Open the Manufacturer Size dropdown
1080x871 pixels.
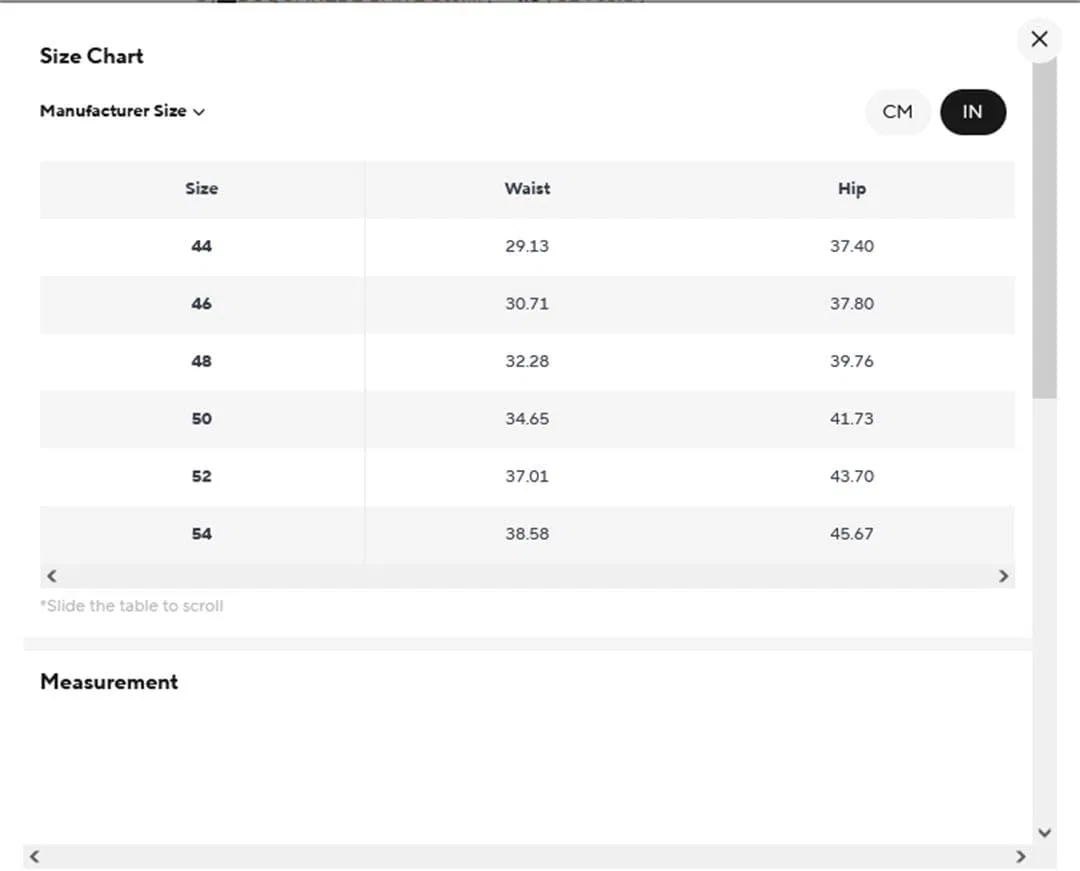[x=122, y=111]
